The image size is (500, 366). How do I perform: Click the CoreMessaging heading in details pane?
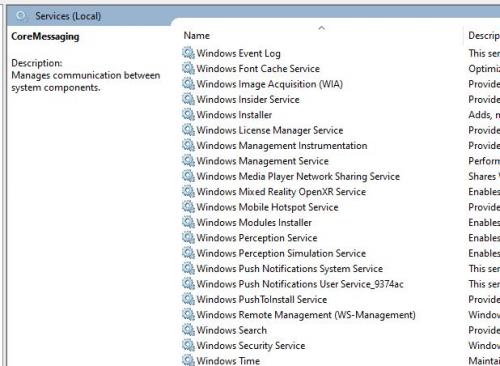pyautogui.click(x=45, y=37)
